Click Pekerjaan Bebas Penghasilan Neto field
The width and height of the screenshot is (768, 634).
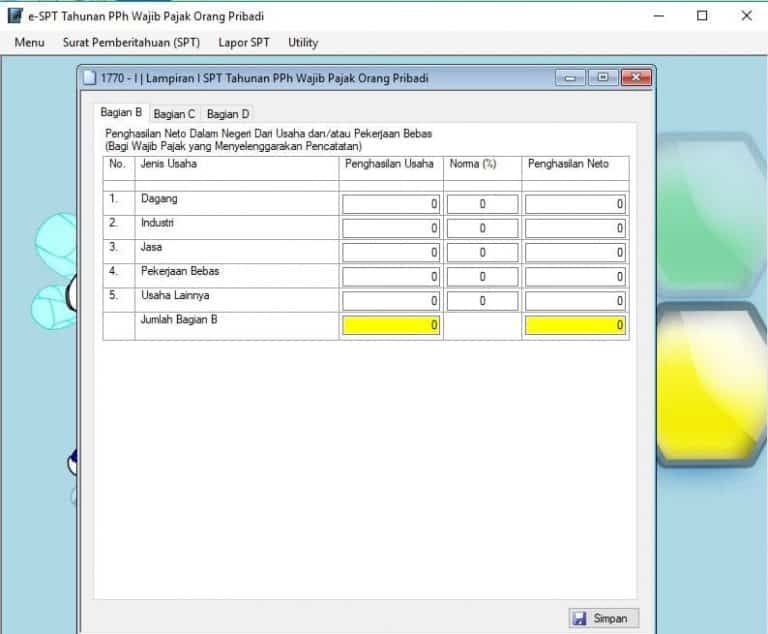tap(575, 276)
